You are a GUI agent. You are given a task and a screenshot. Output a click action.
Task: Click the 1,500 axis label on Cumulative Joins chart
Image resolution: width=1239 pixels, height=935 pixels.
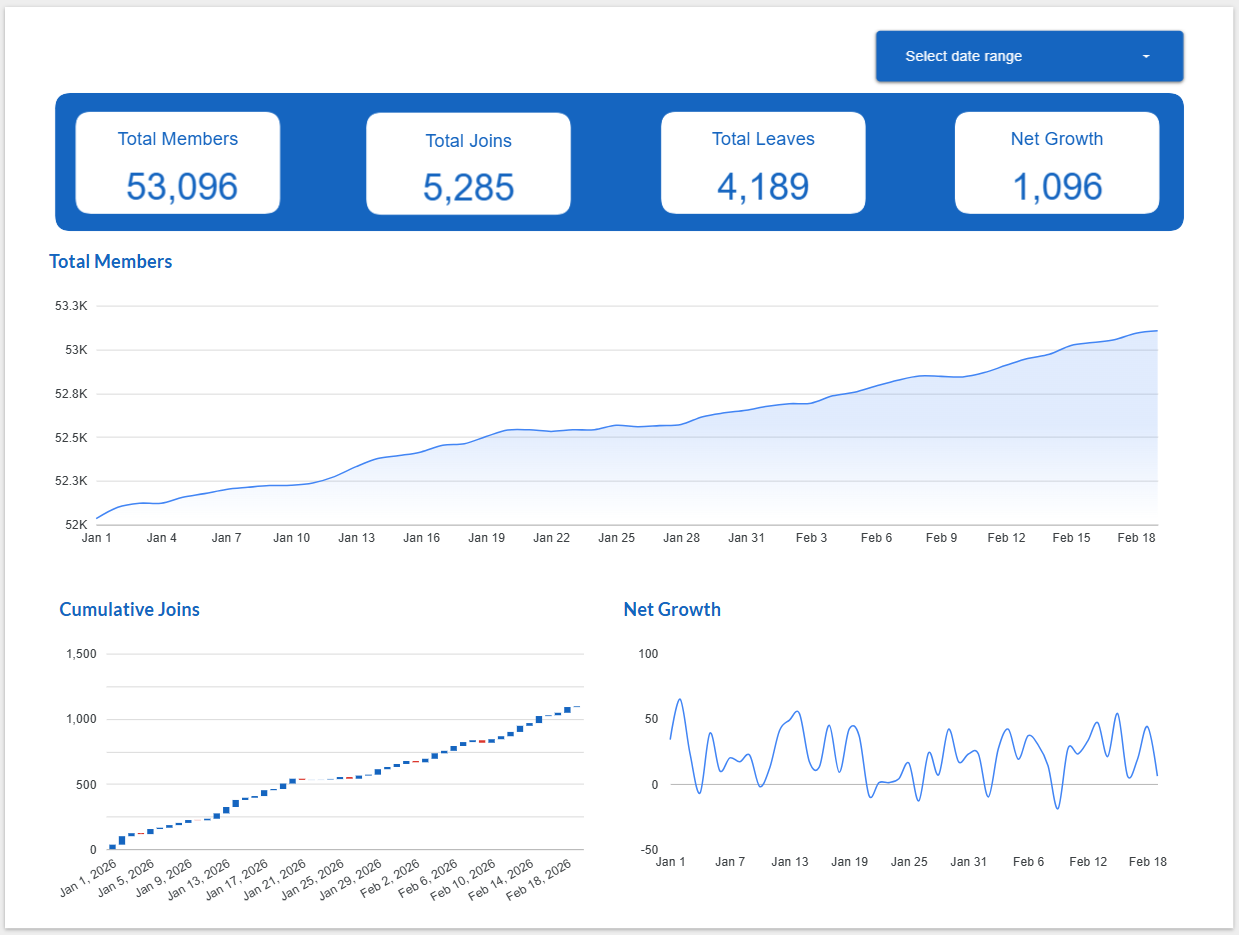(81, 654)
